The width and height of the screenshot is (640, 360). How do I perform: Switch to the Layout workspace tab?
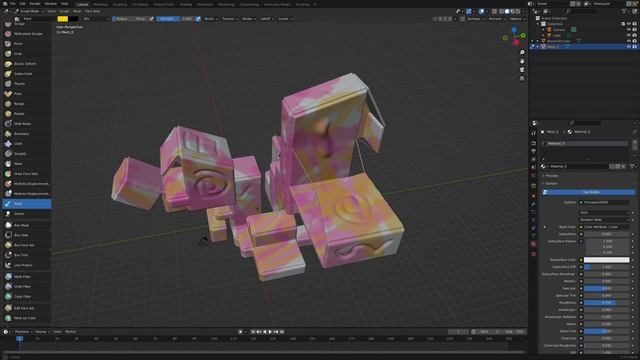pos(82,4)
